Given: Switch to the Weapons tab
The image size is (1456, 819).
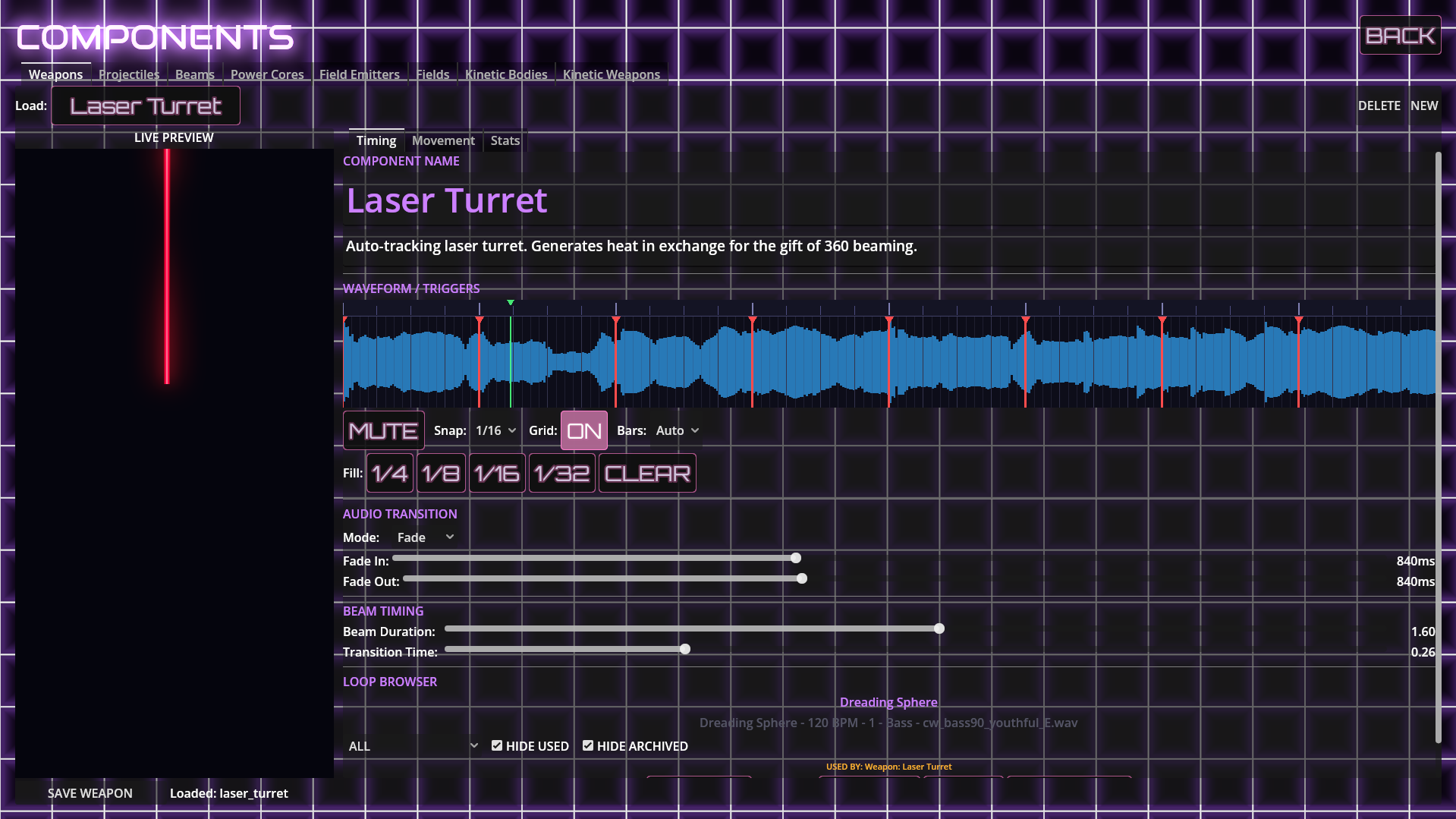Looking at the screenshot, I should pyautogui.click(x=55, y=74).
